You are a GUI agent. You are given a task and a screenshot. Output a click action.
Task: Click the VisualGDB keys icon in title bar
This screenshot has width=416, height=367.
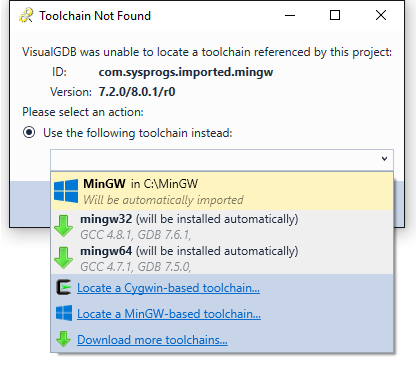click(26, 15)
